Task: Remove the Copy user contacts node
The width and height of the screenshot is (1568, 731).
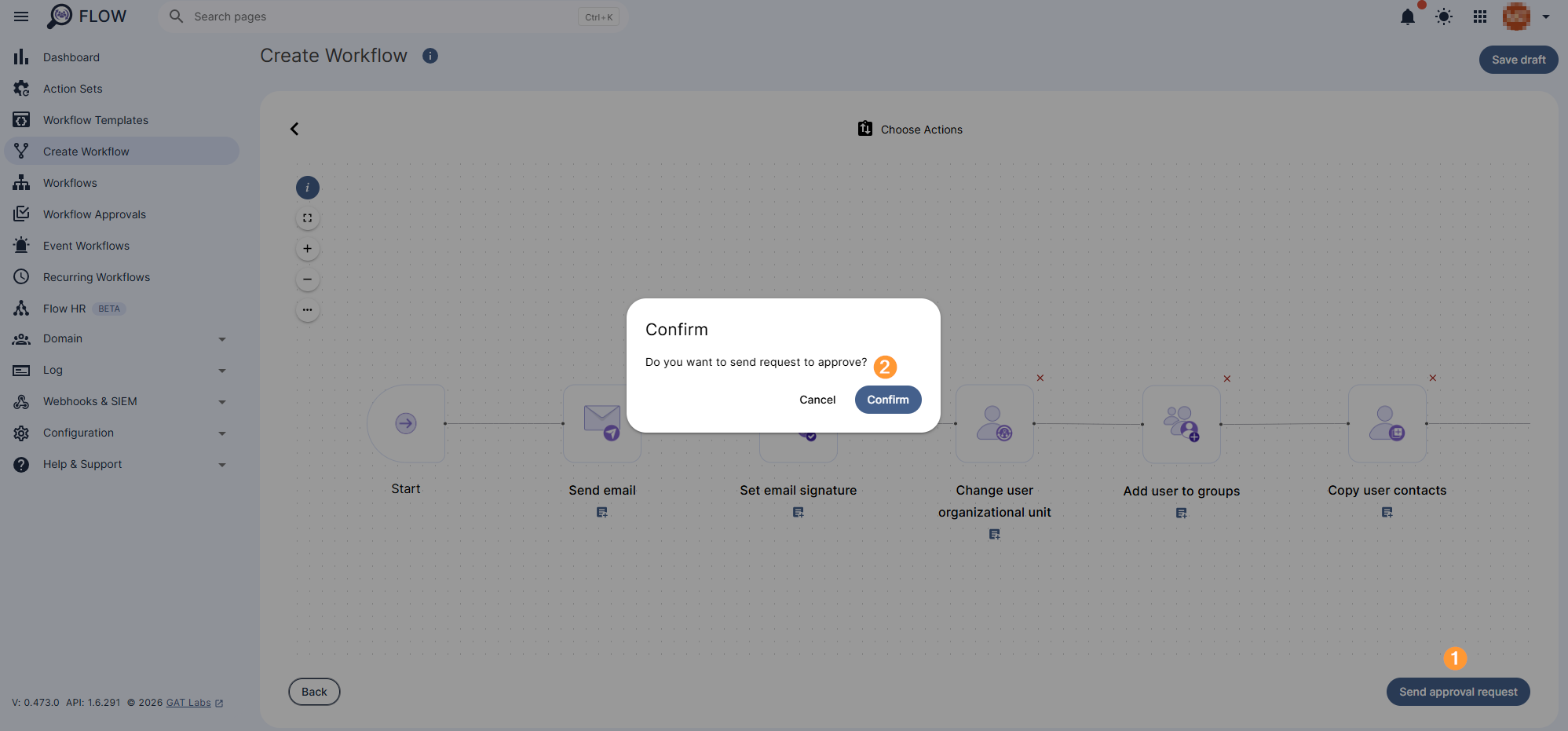Action: 1433,378
